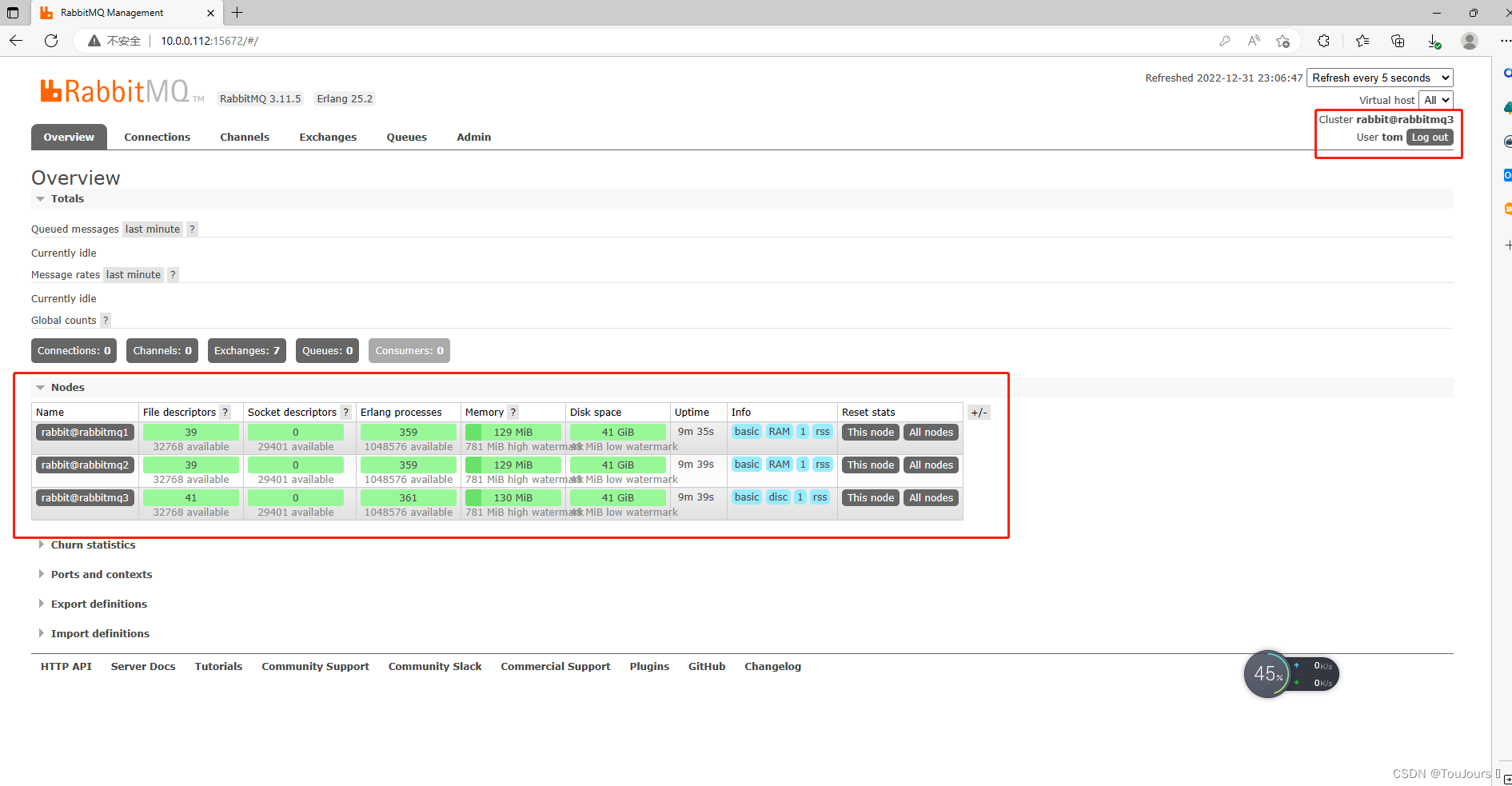Click the not-secure warning icon in the address bar
1512x786 pixels.
[x=94, y=41]
